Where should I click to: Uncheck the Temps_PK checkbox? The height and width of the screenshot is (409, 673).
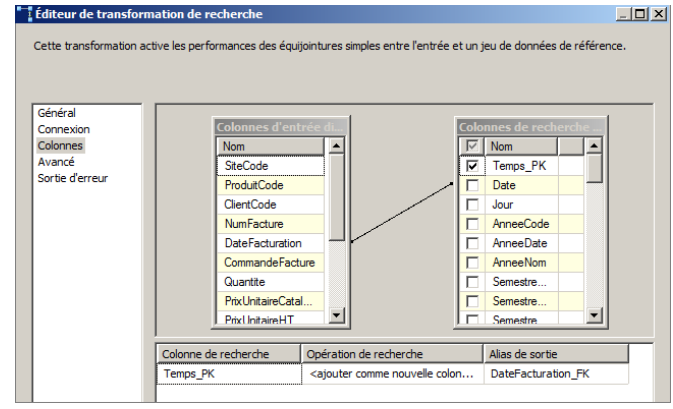pyautogui.click(x=472, y=166)
